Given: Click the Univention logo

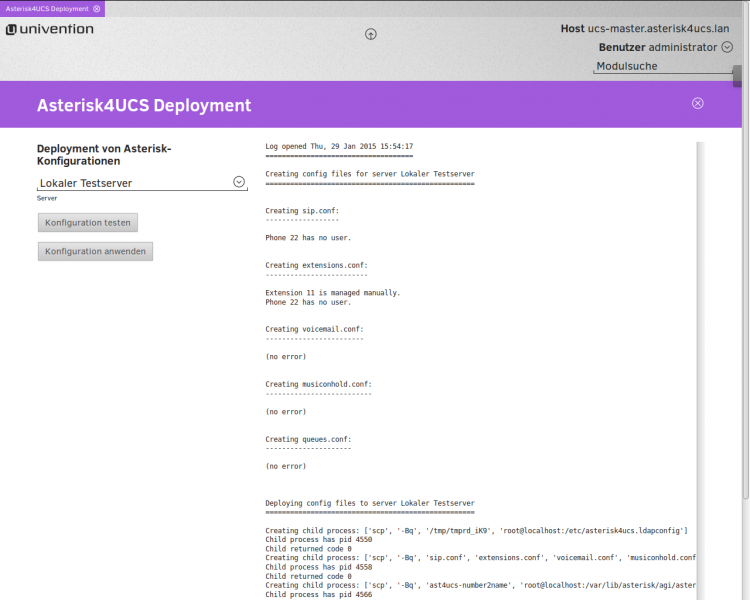Looking at the screenshot, I should pyautogui.click(x=50, y=29).
